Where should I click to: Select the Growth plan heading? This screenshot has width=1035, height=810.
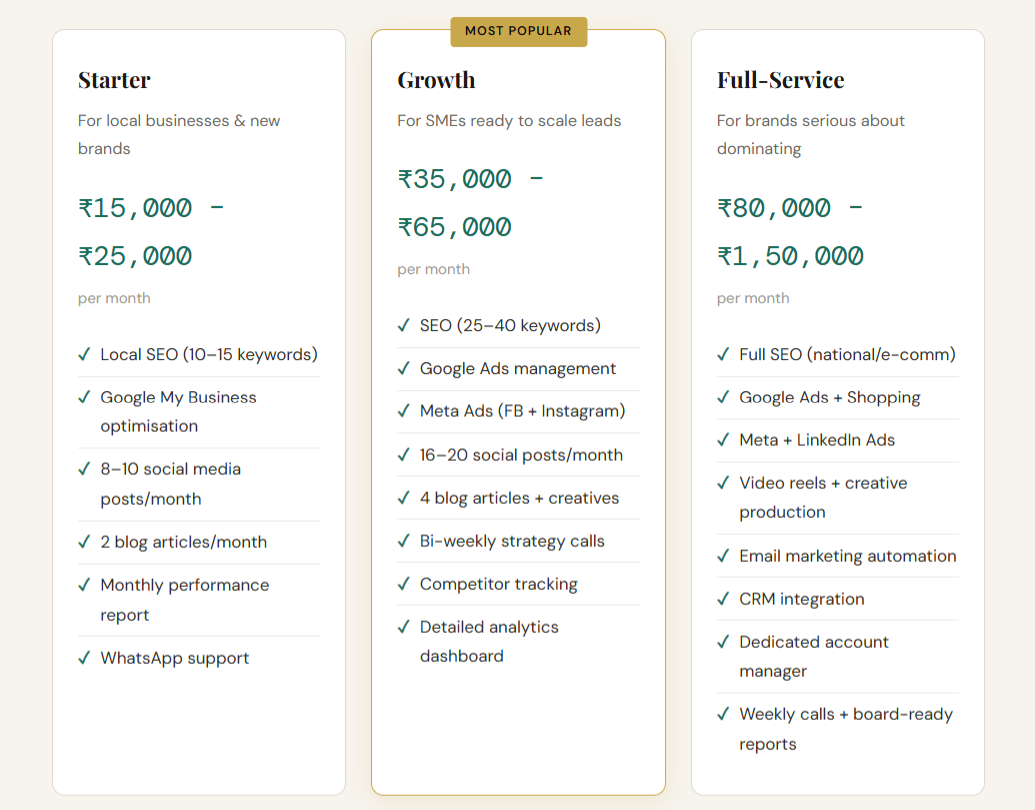click(x=436, y=80)
